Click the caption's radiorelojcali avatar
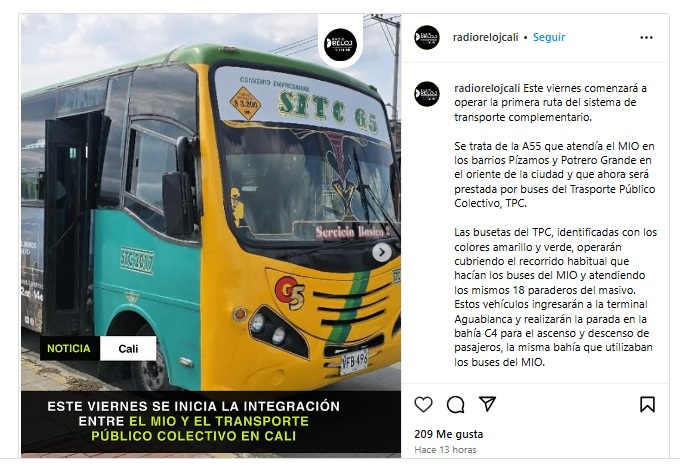 click(x=427, y=94)
